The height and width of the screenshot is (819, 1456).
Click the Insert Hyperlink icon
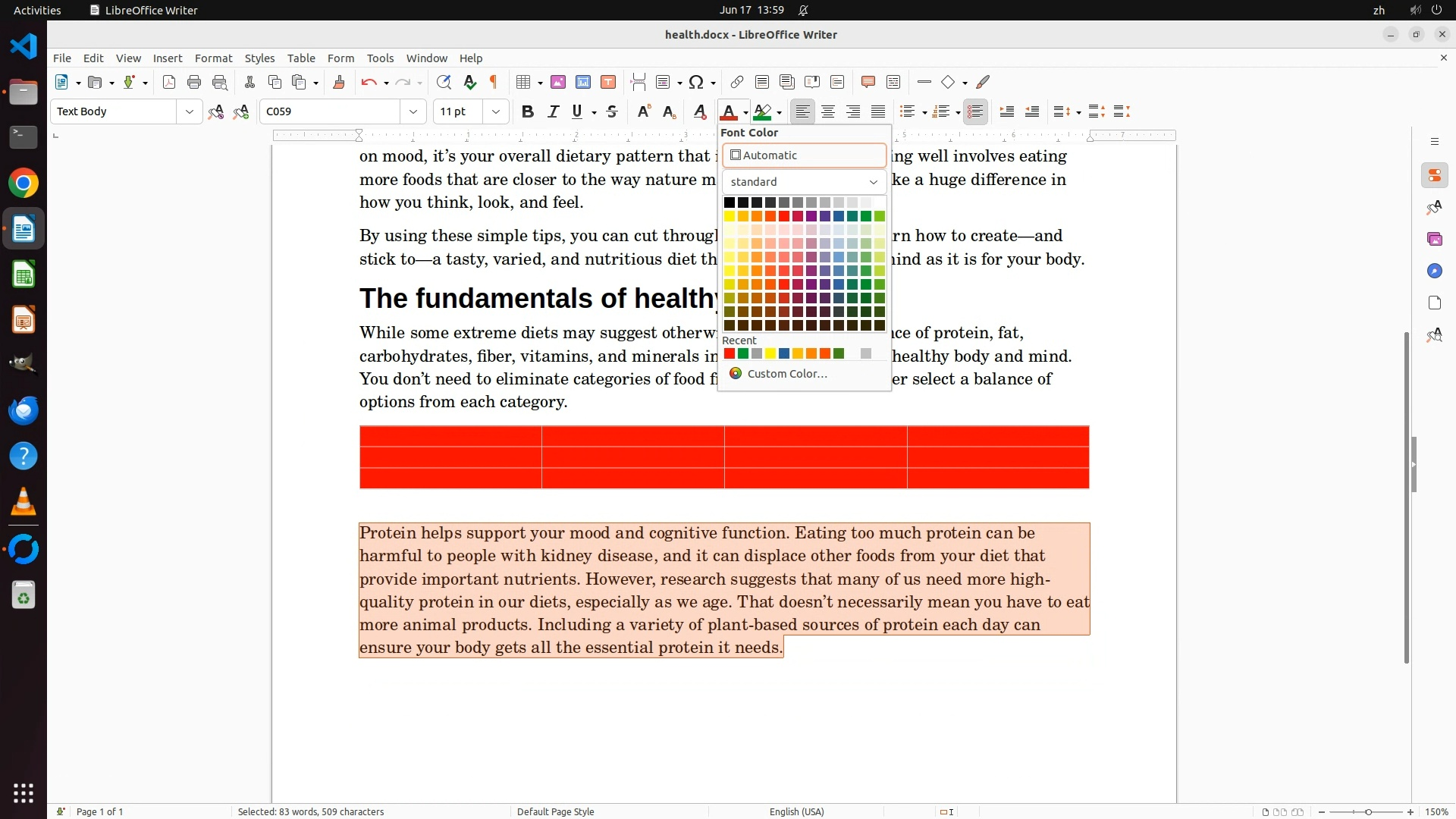coord(736,83)
